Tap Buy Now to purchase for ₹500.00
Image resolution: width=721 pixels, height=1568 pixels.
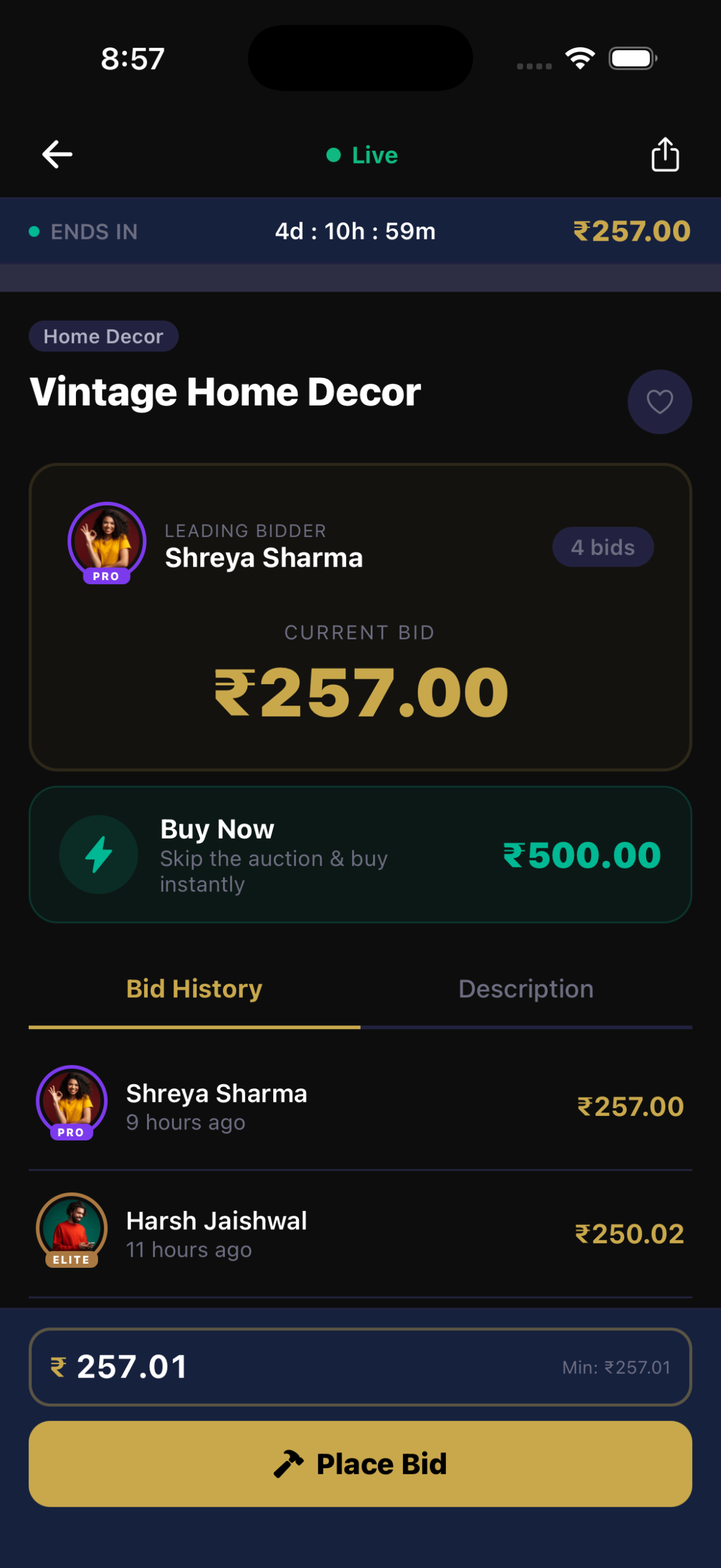pyautogui.click(x=360, y=855)
